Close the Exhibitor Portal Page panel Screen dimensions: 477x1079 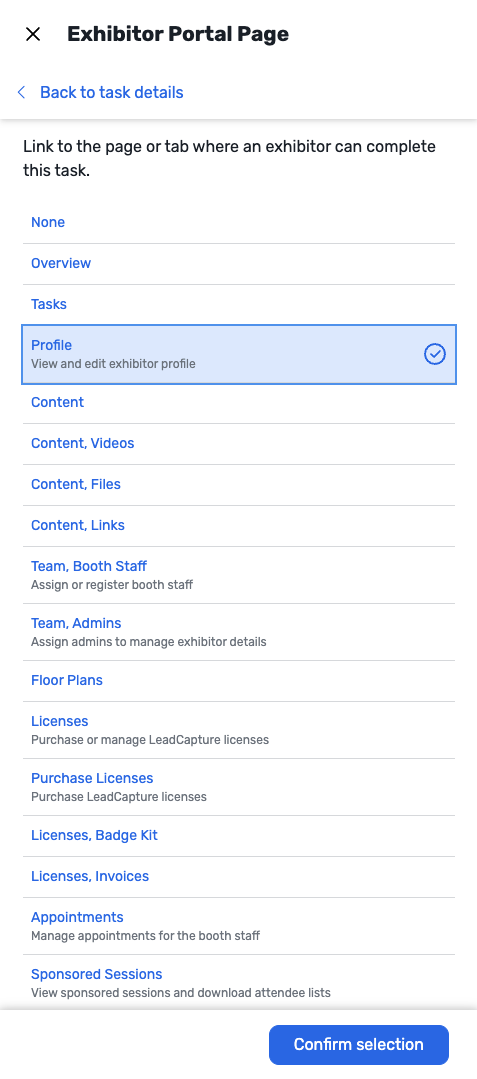point(33,34)
